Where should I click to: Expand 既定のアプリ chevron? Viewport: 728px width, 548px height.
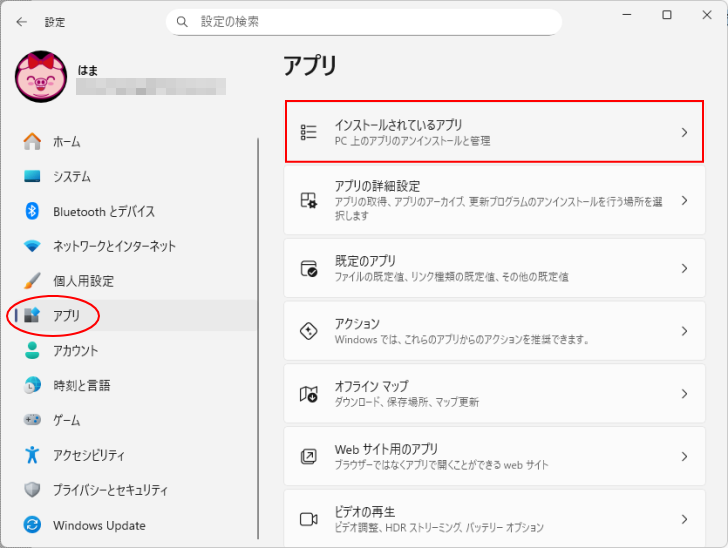[684, 268]
